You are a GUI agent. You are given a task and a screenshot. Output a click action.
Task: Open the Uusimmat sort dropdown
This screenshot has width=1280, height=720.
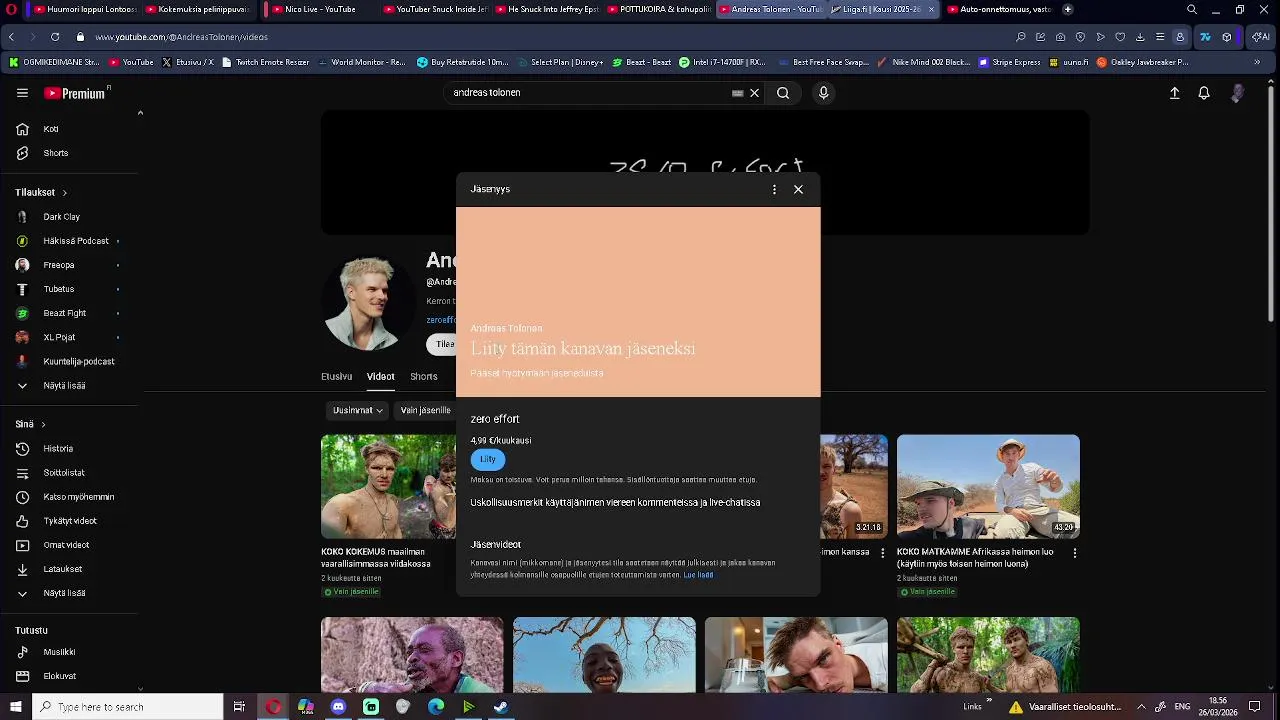click(x=358, y=410)
